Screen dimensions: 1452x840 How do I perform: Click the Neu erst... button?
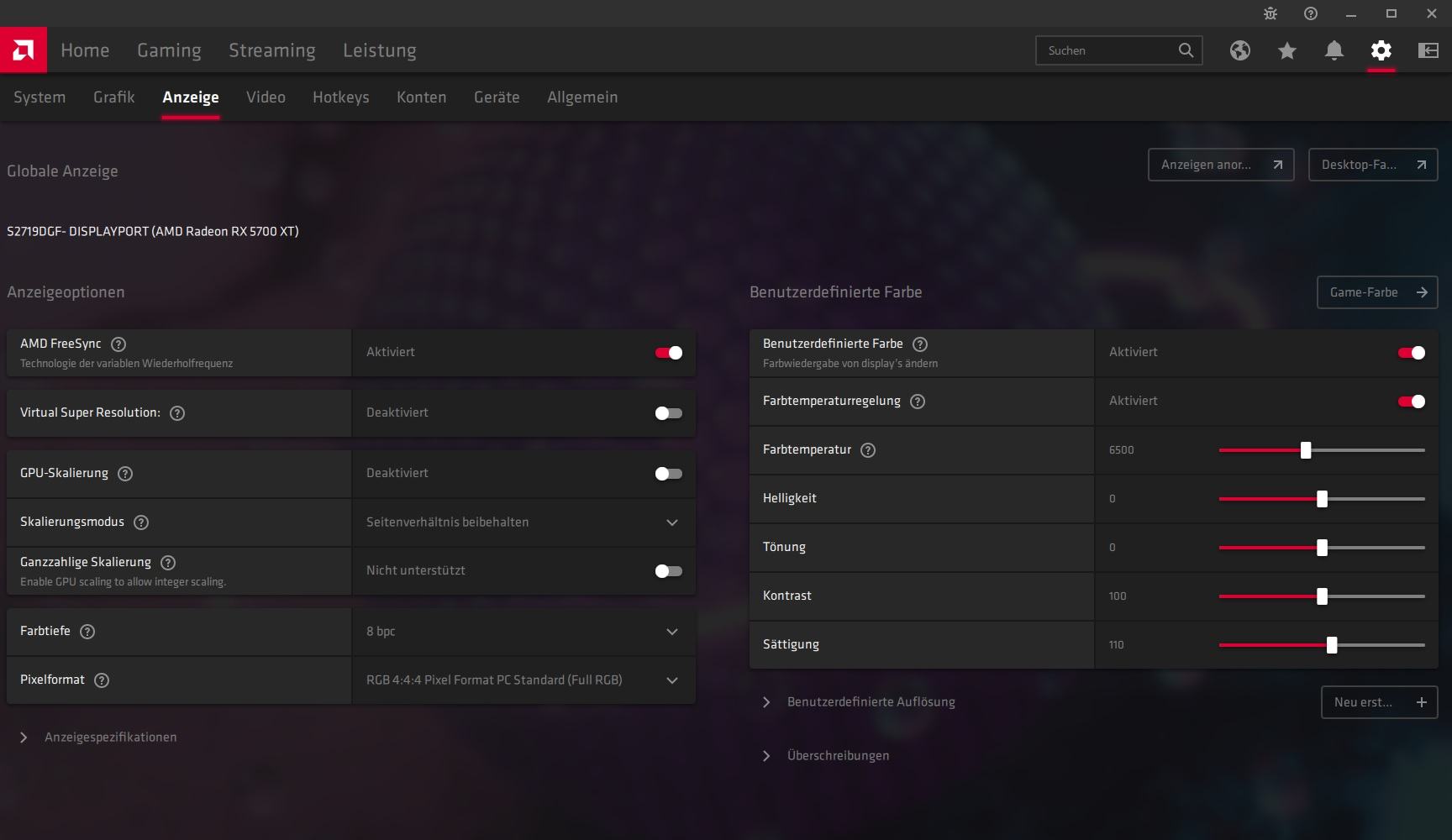pos(1379,702)
